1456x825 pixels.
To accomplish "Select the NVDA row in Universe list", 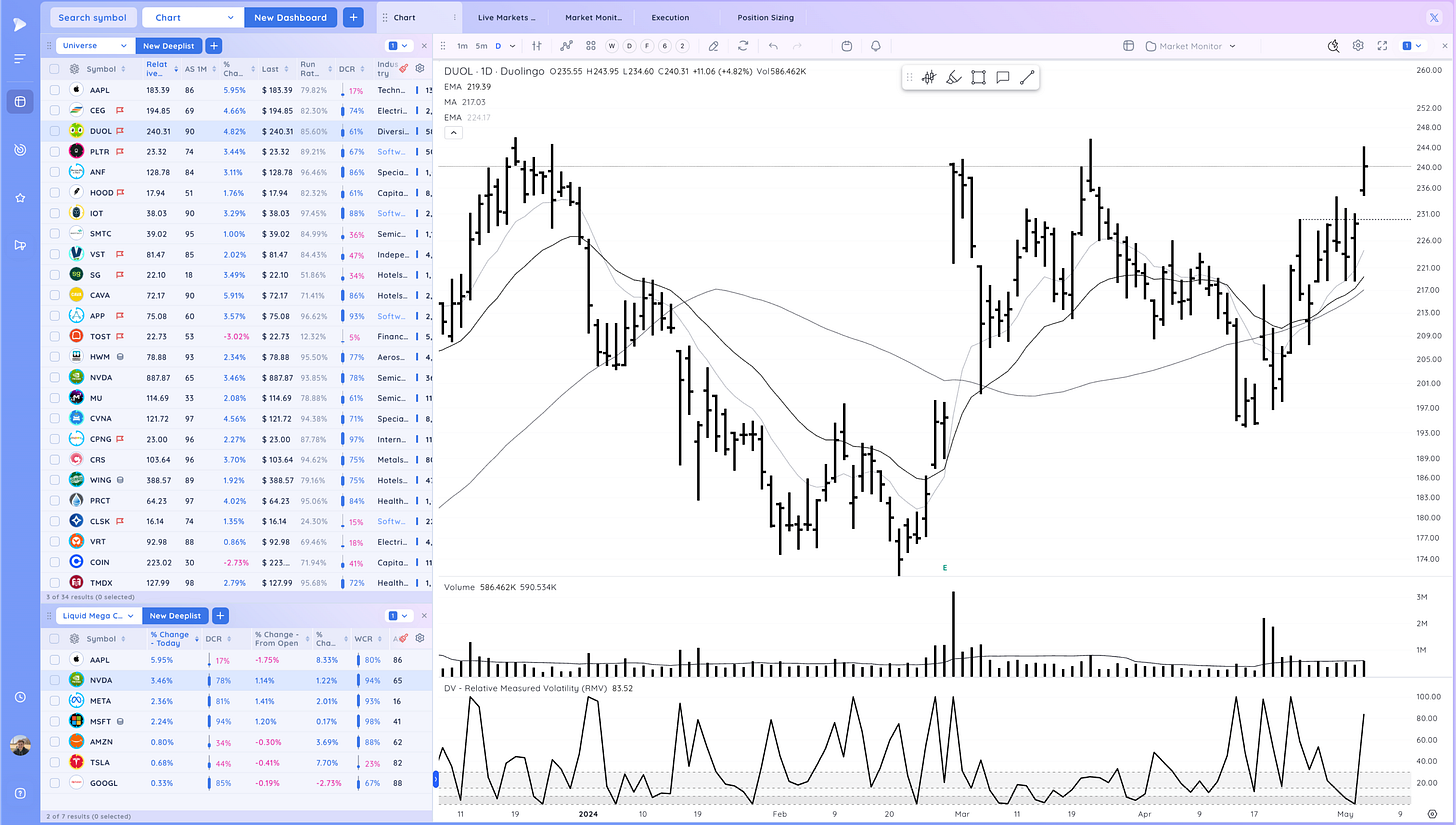I will point(237,377).
